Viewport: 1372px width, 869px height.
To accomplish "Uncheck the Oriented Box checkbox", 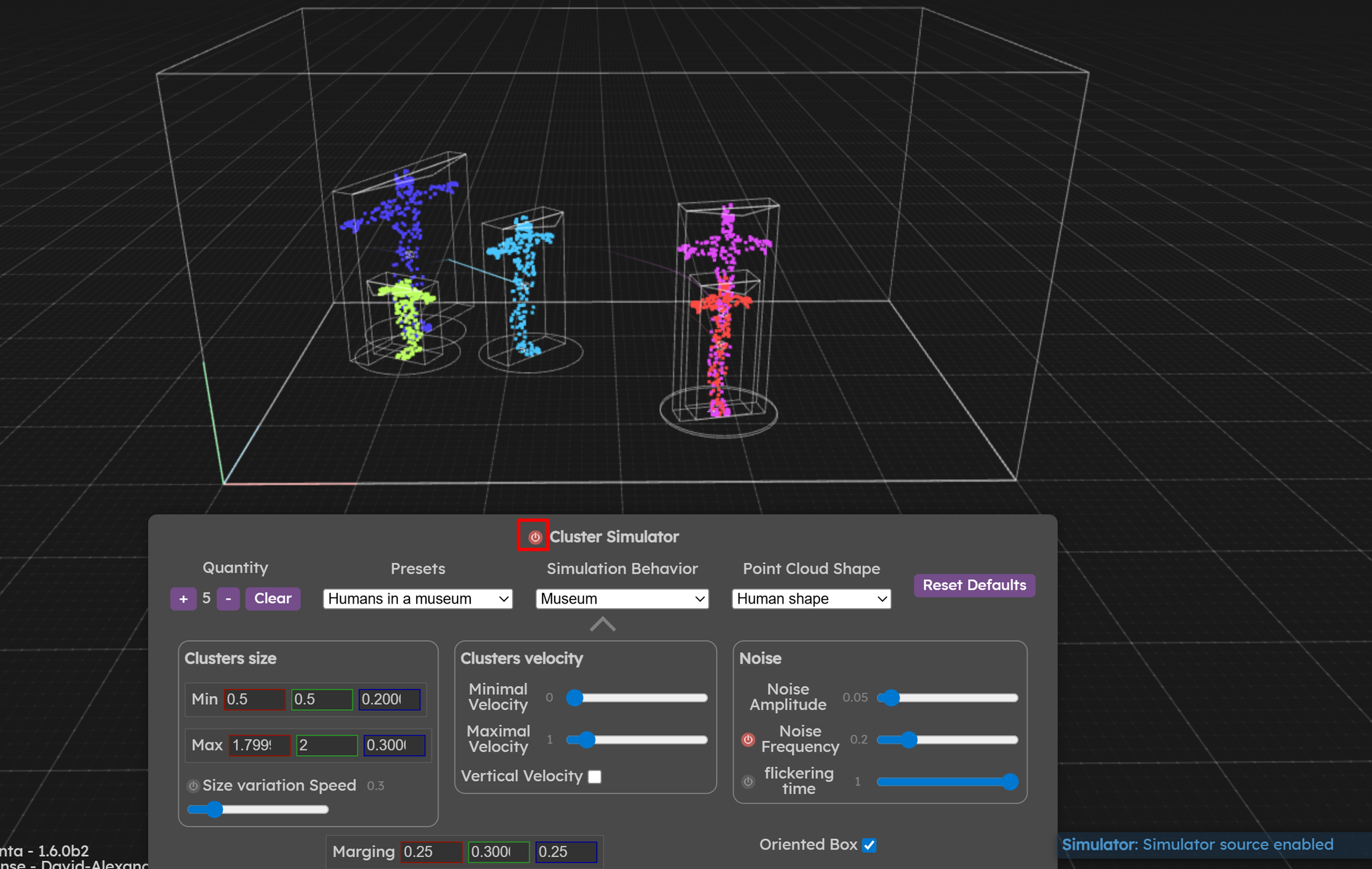I will point(869,845).
